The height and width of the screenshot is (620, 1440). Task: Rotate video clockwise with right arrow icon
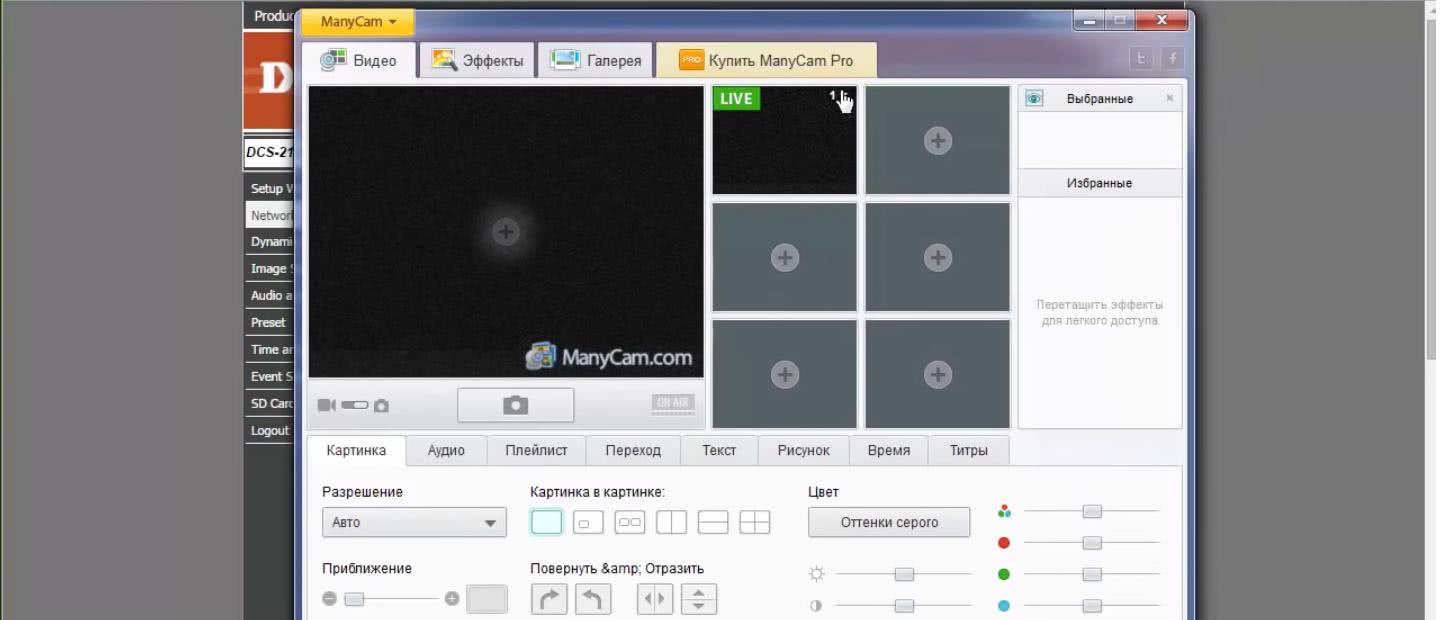pyautogui.click(x=549, y=599)
